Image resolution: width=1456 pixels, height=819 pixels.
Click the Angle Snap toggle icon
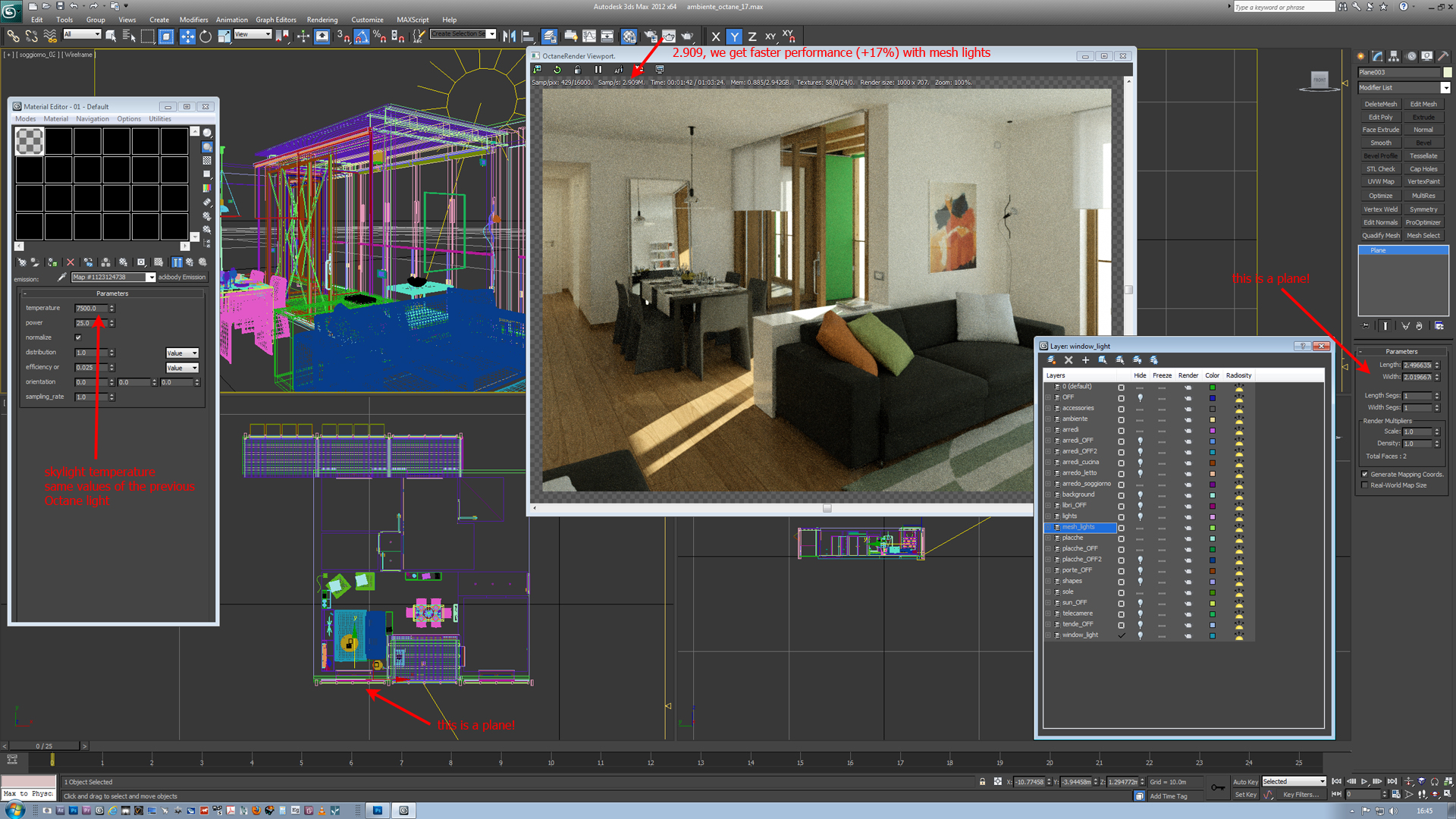tap(362, 36)
